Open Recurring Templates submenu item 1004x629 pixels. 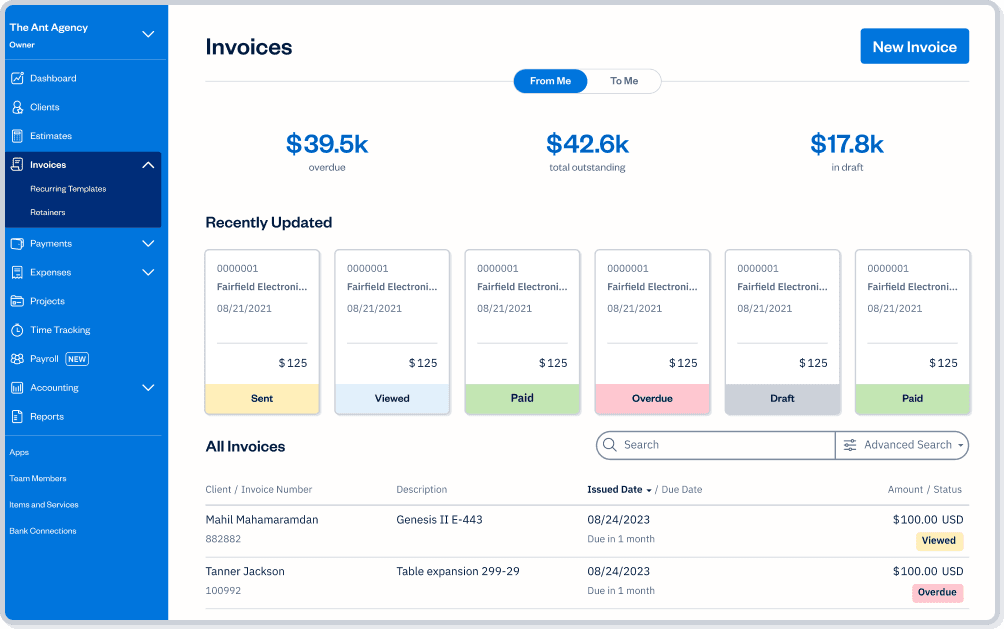(68, 189)
